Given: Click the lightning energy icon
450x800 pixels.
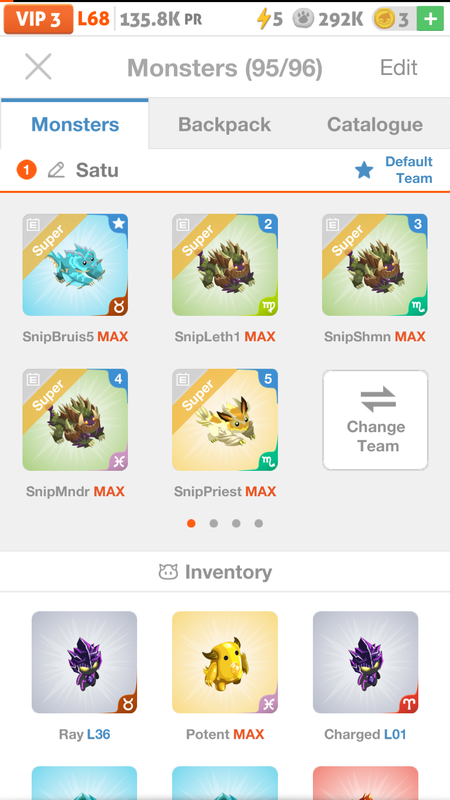Looking at the screenshot, I should (x=263, y=19).
